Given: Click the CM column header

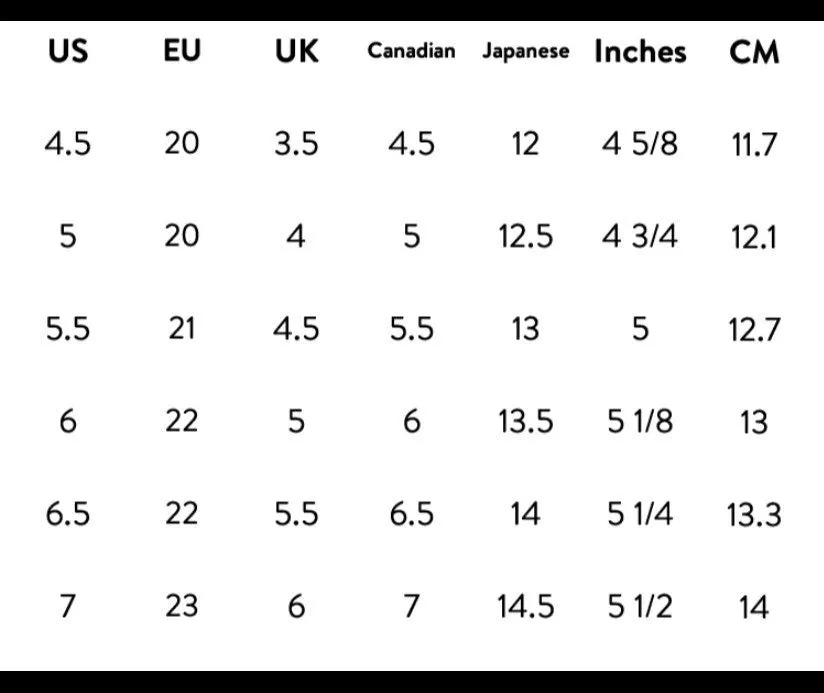Looking at the screenshot, I should click(x=754, y=52).
